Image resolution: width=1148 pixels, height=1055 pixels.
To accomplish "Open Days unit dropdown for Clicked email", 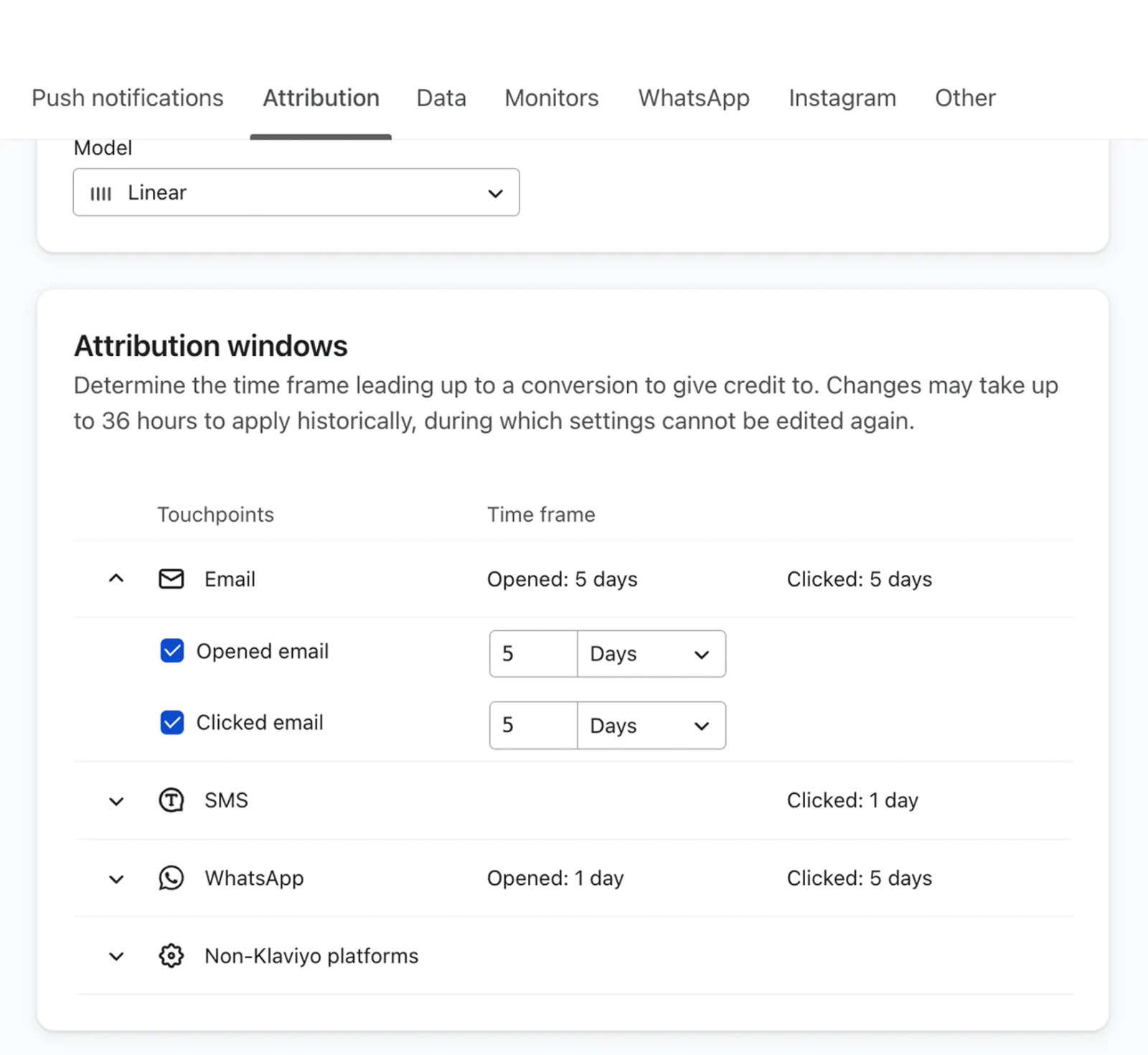I will click(x=651, y=726).
